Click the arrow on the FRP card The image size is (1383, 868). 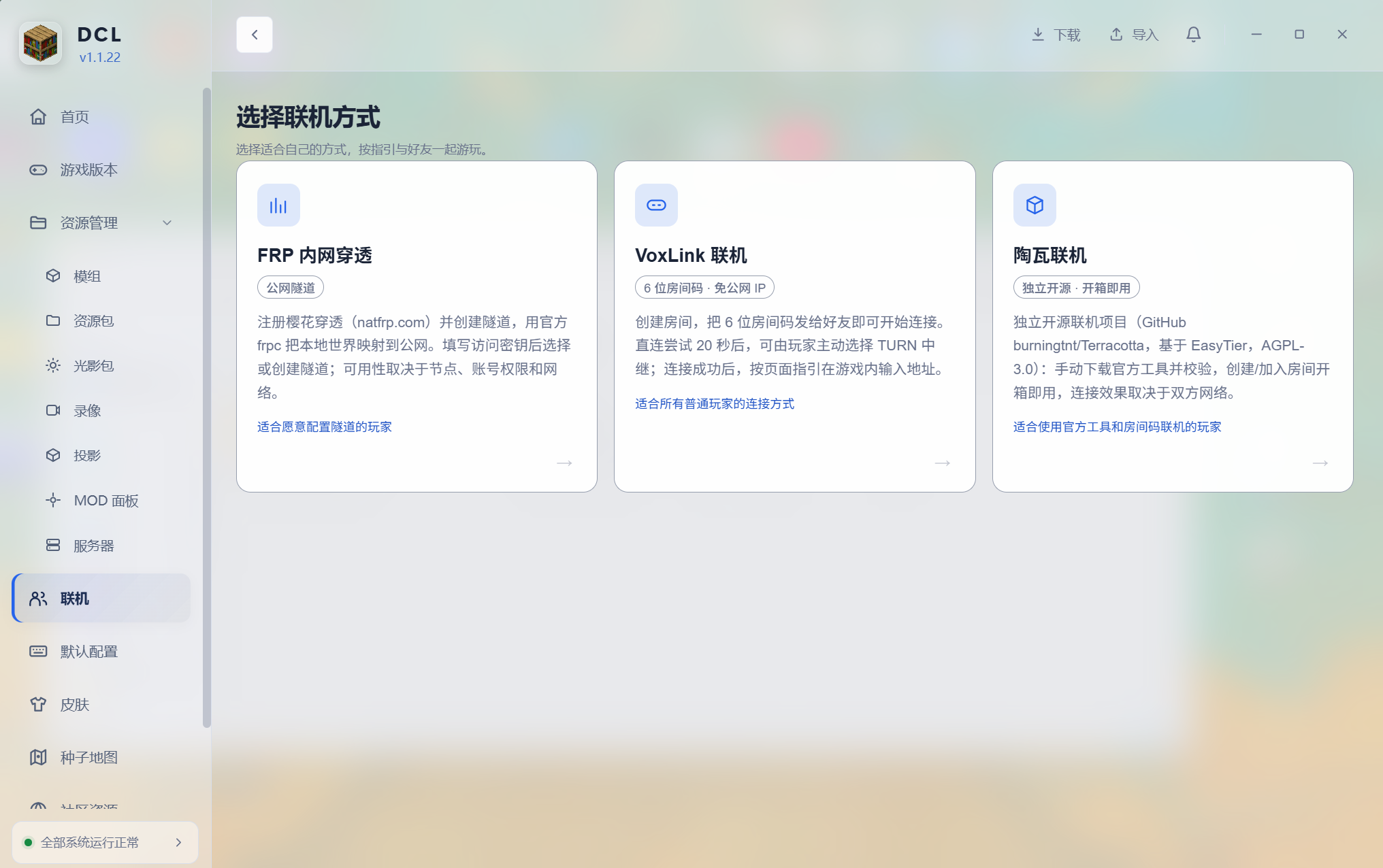pyautogui.click(x=564, y=463)
